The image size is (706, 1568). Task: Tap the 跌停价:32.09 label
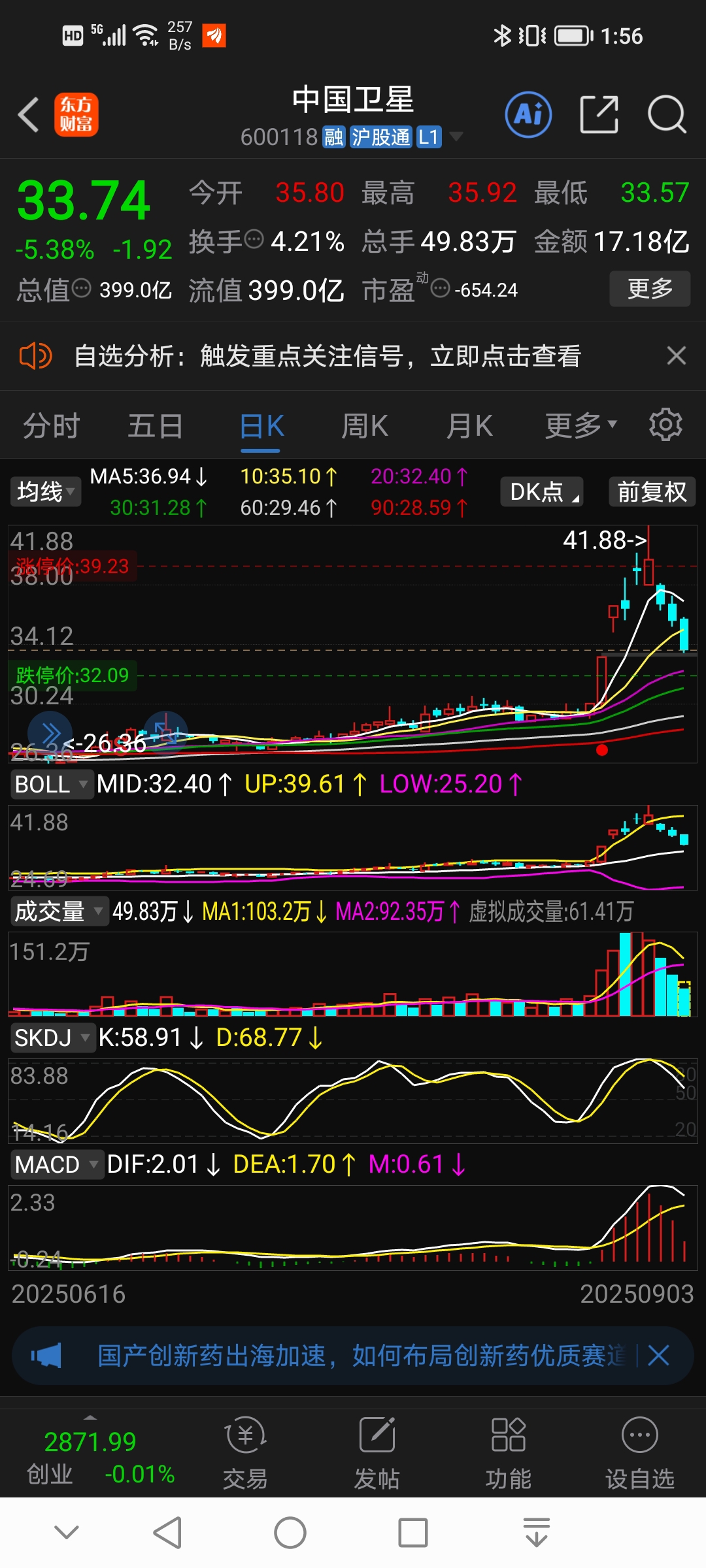click(73, 675)
